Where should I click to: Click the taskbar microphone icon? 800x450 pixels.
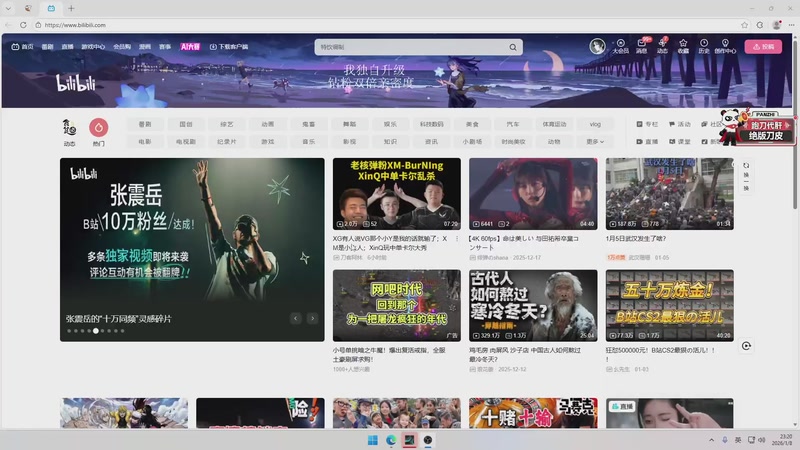(x=724, y=440)
